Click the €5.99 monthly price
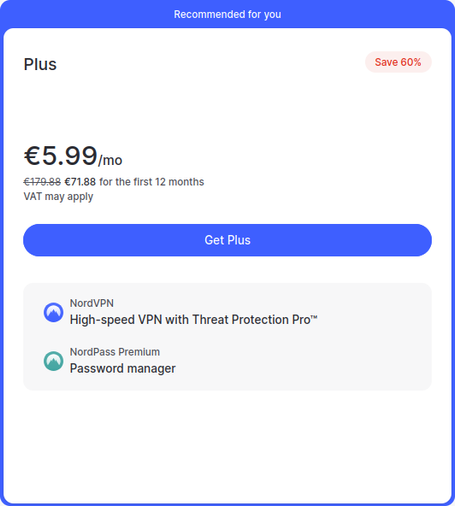The image size is (455, 506). (61, 156)
